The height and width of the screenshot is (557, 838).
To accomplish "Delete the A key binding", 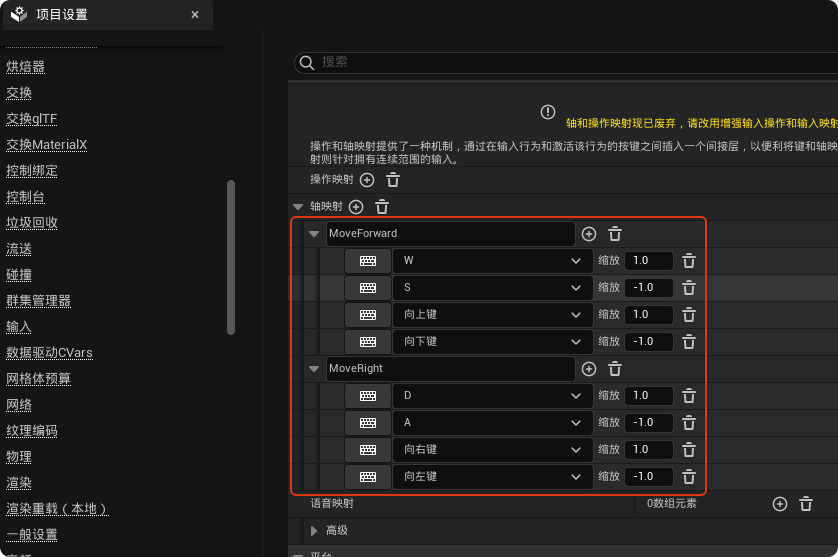I will coord(689,423).
